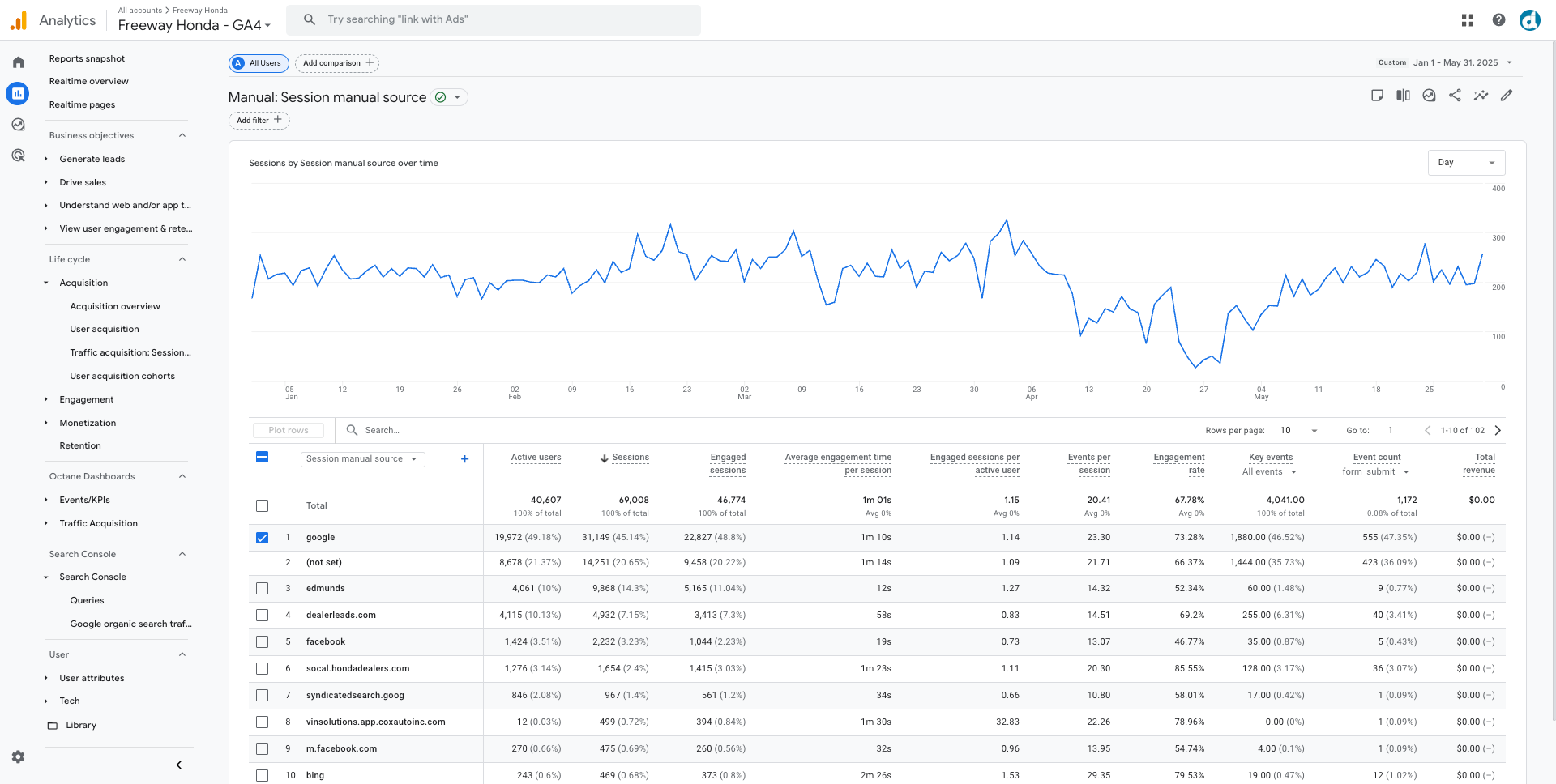
Task: Open the Explore icon in left rail
Action: [x=18, y=125]
